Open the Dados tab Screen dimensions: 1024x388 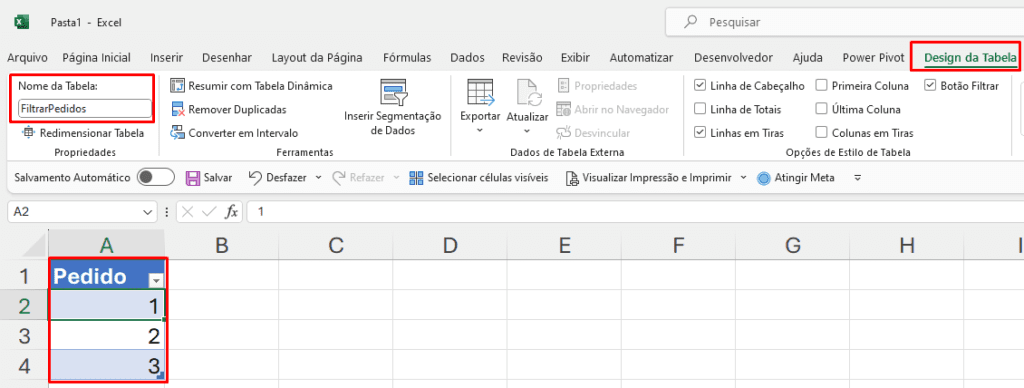click(468, 57)
